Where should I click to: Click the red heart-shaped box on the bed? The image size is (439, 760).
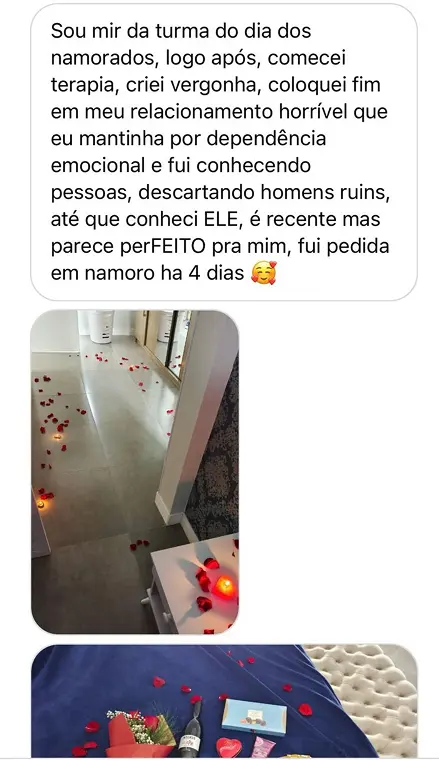pyautogui.click(x=229, y=747)
